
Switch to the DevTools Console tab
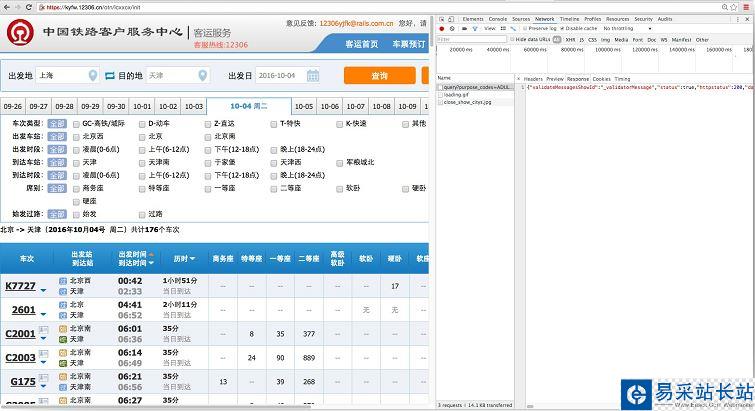[x=497, y=19]
